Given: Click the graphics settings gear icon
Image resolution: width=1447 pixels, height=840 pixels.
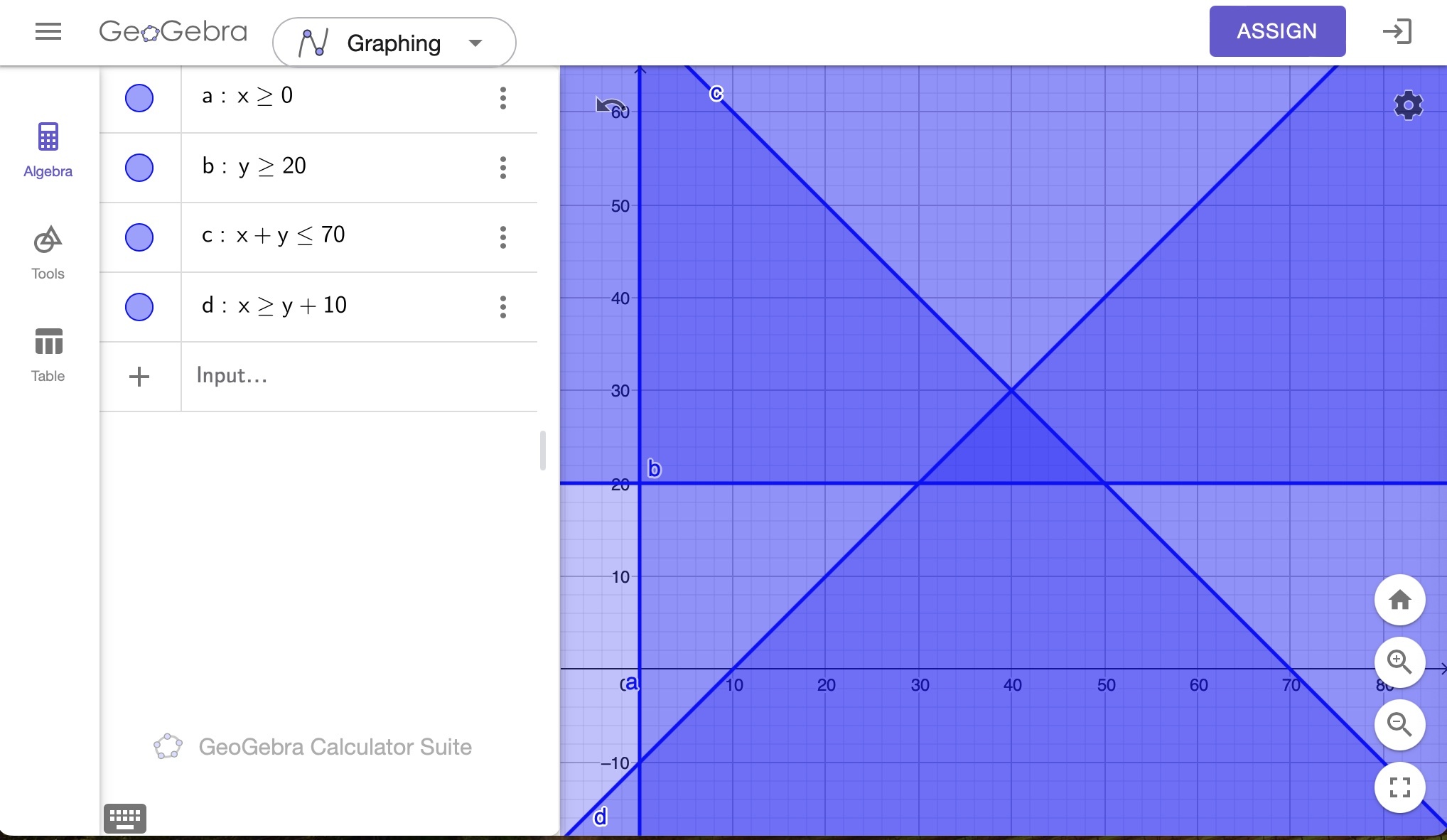Looking at the screenshot, I should coord(1408,106).
